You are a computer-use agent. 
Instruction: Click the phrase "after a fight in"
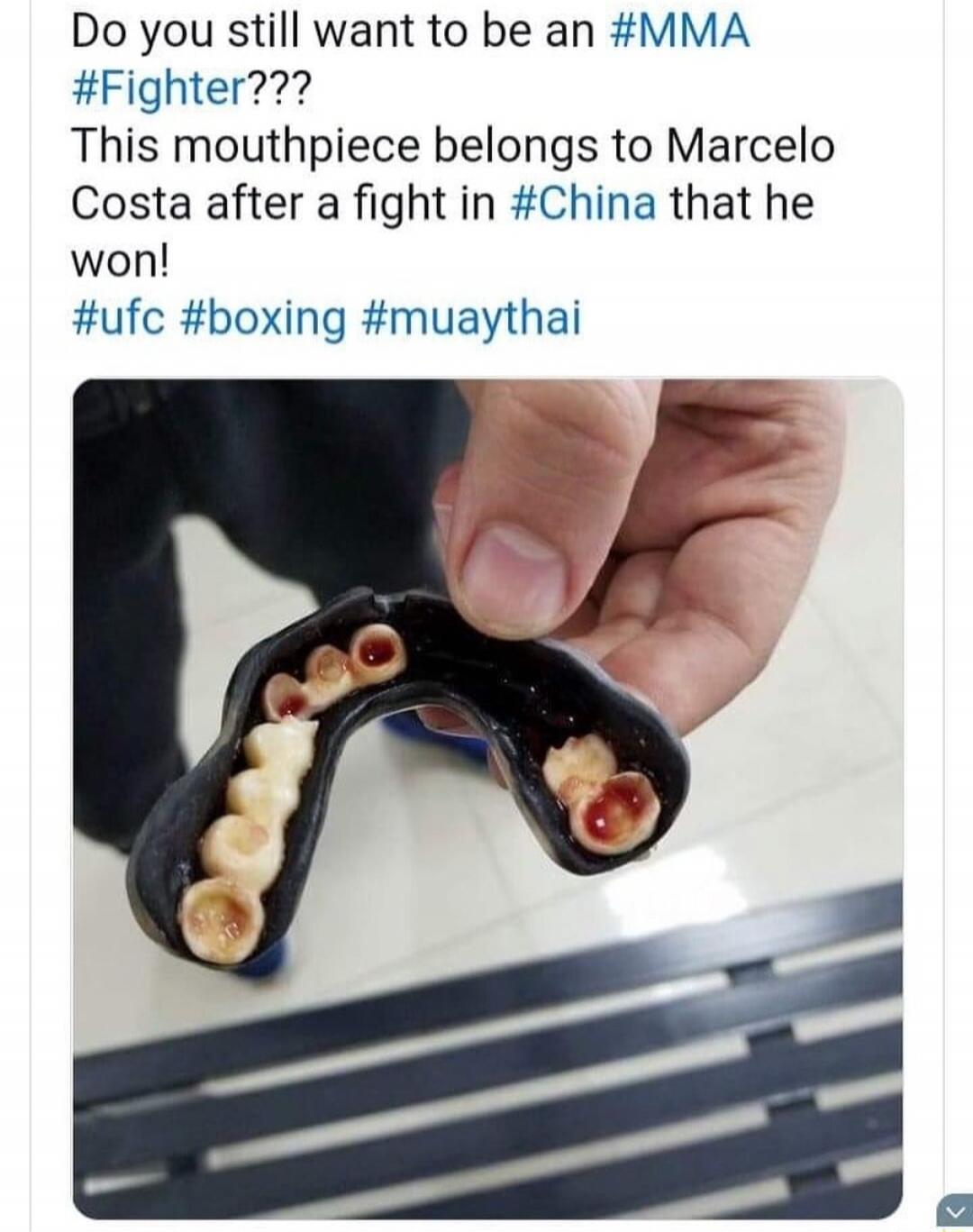[351, 202]
